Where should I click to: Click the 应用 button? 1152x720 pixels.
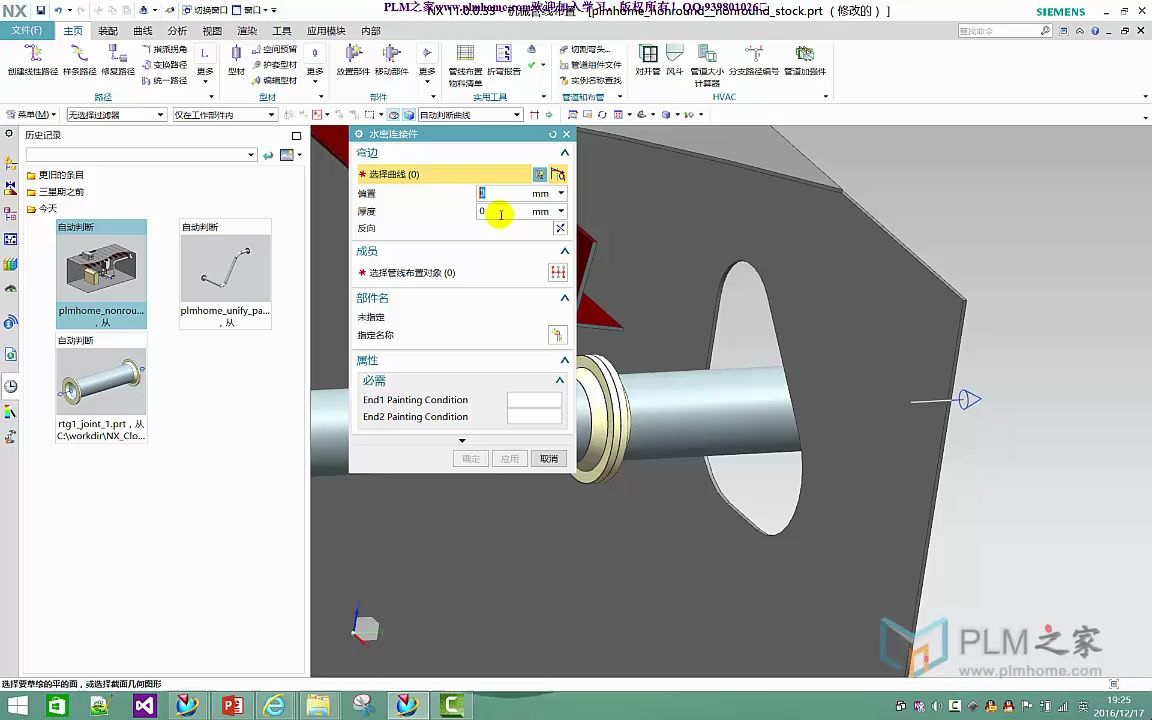pos(510,458)
